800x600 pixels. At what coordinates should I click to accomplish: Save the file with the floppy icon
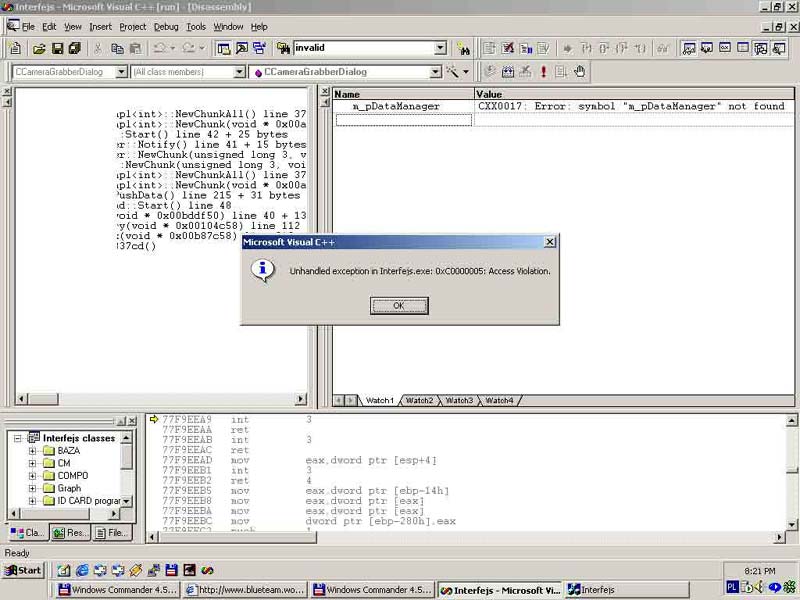[57, 48]
